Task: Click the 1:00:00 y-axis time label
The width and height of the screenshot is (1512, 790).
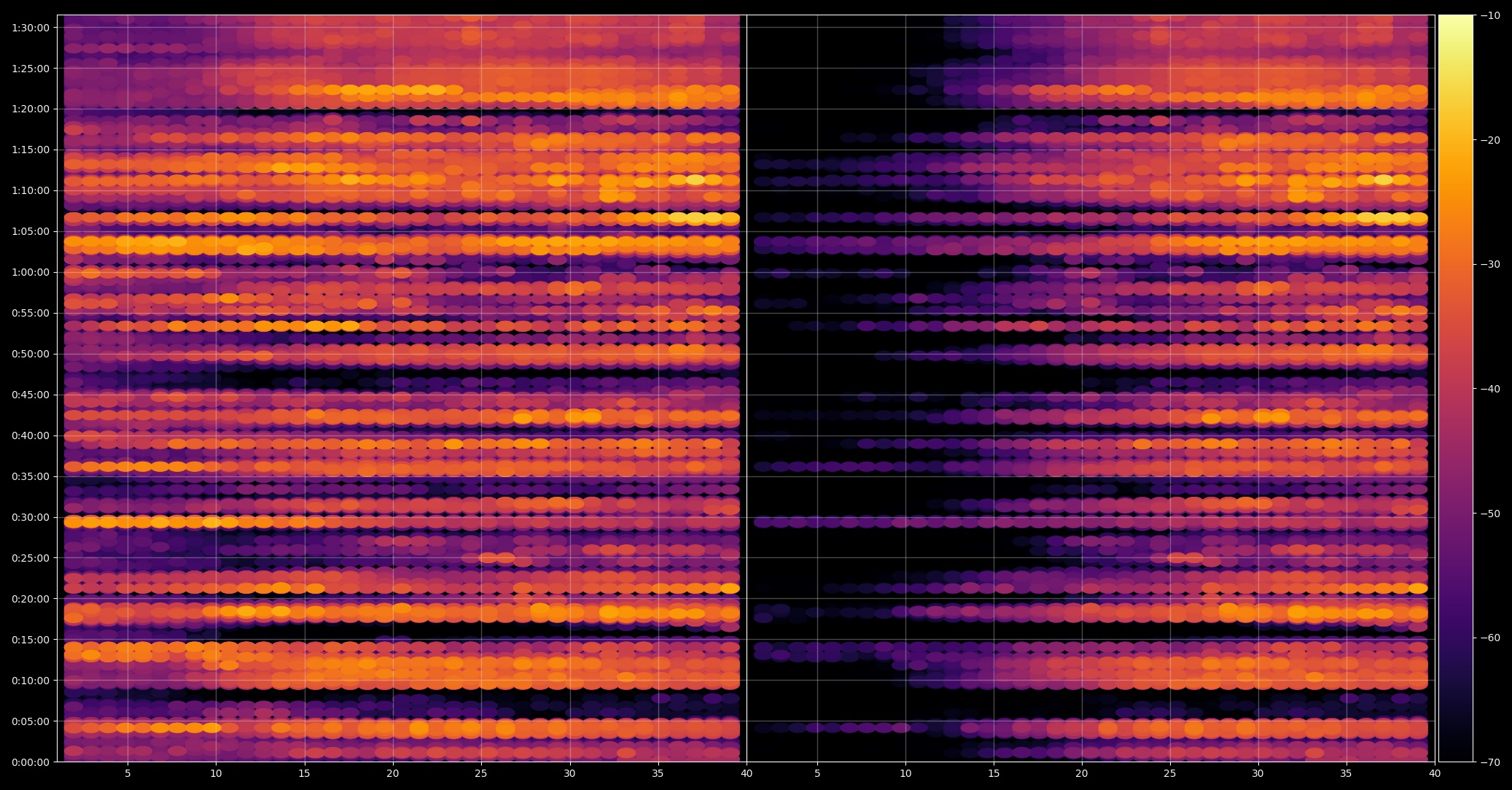Action: pyautogui.click(x=30, y=272)
